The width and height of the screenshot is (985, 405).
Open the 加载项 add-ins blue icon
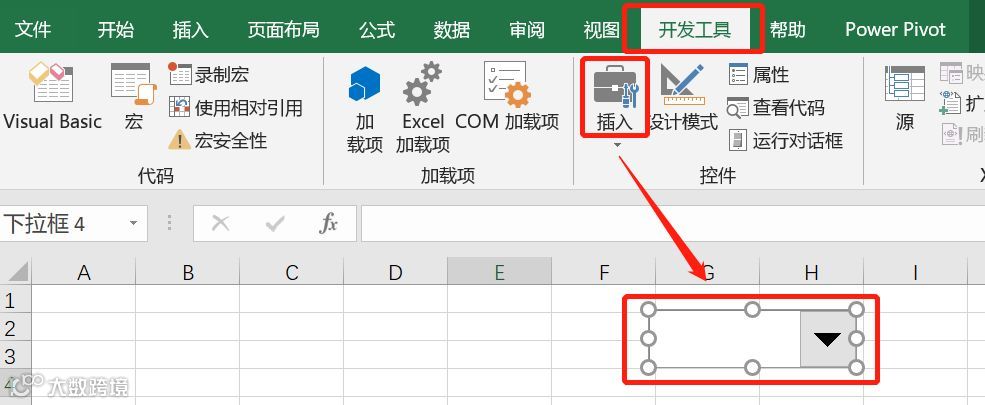(364, 108)
